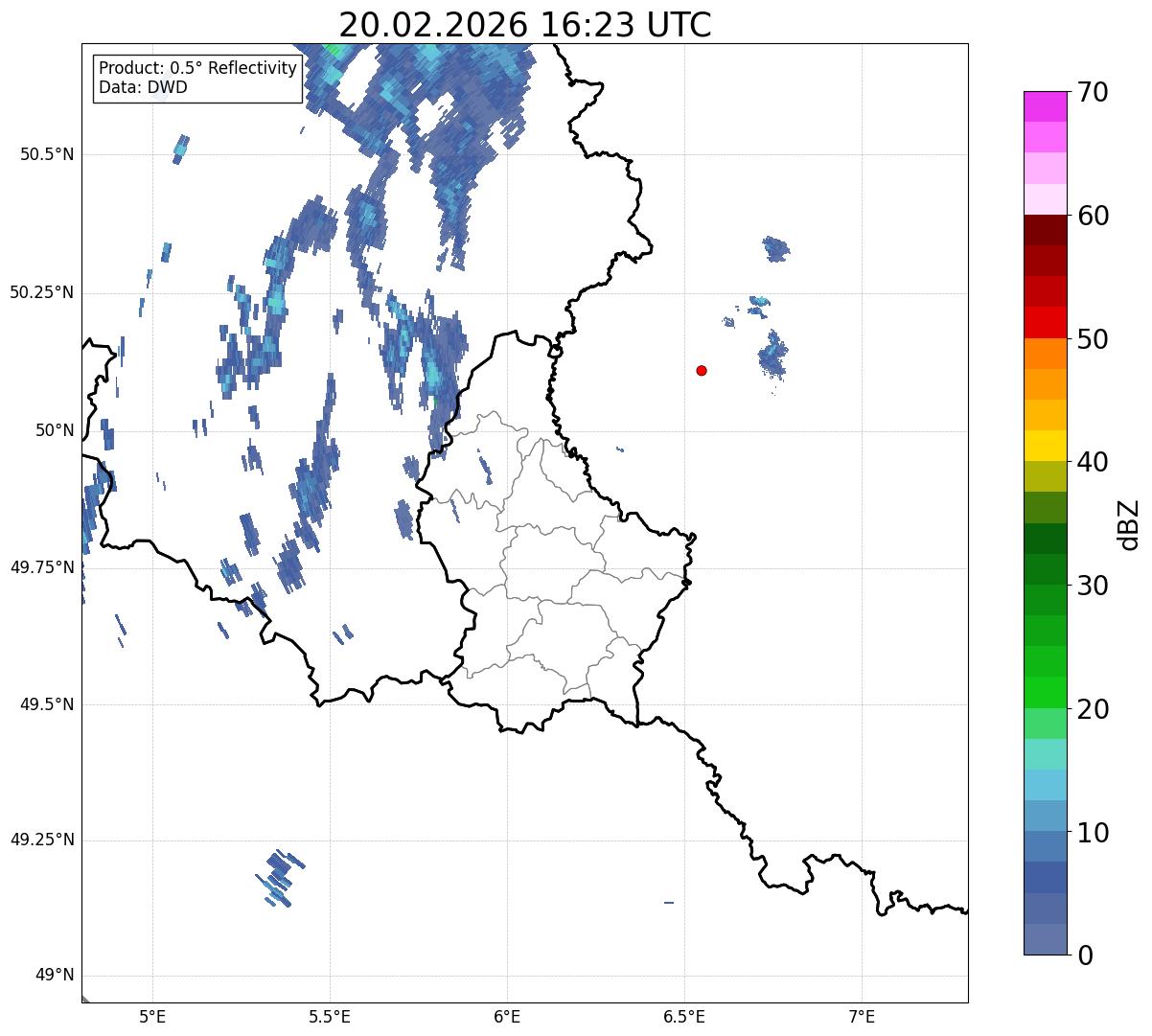Screen dimensions: 1152x1036
Task: Click the dark maroon colorbar segment
Action: point(1045,230)
